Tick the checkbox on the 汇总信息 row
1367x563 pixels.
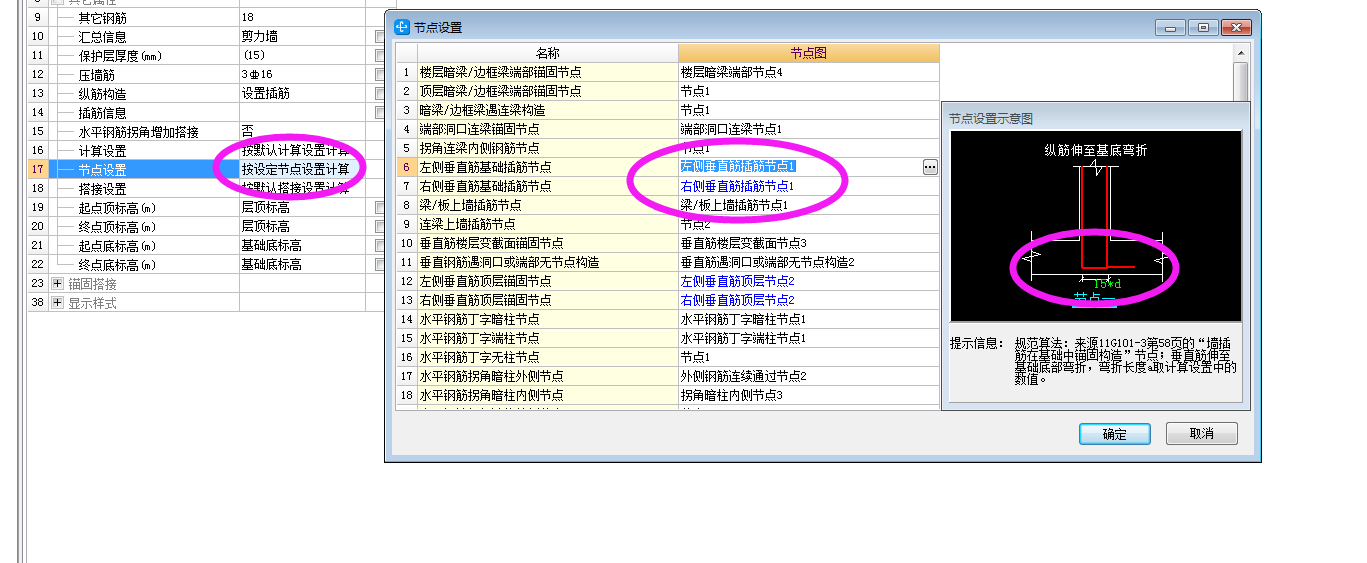click(x=380, y=37)
